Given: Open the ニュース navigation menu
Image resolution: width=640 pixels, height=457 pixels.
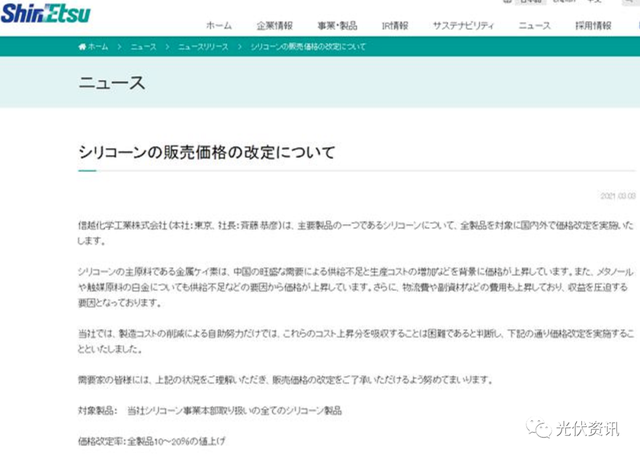Looking at the screenshot, I should [534, 26].
